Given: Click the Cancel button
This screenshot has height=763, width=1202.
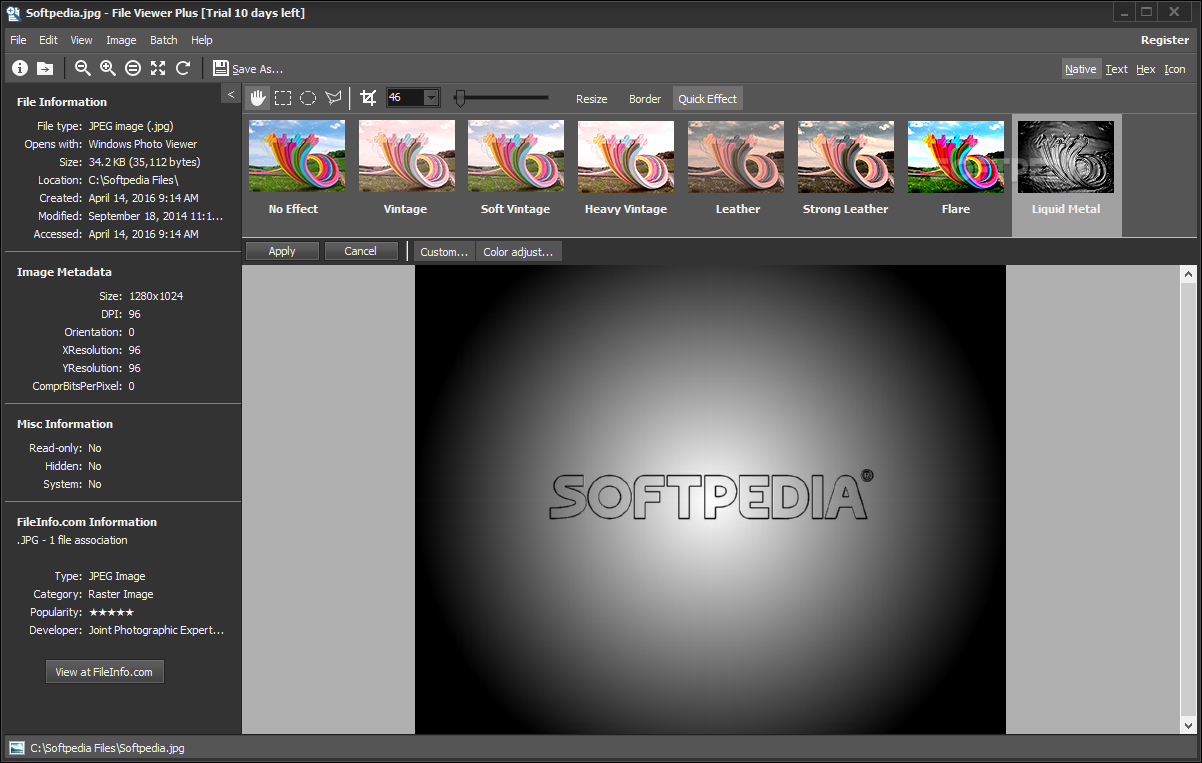Looking at the screenshot, I should [x=360, y=251].
